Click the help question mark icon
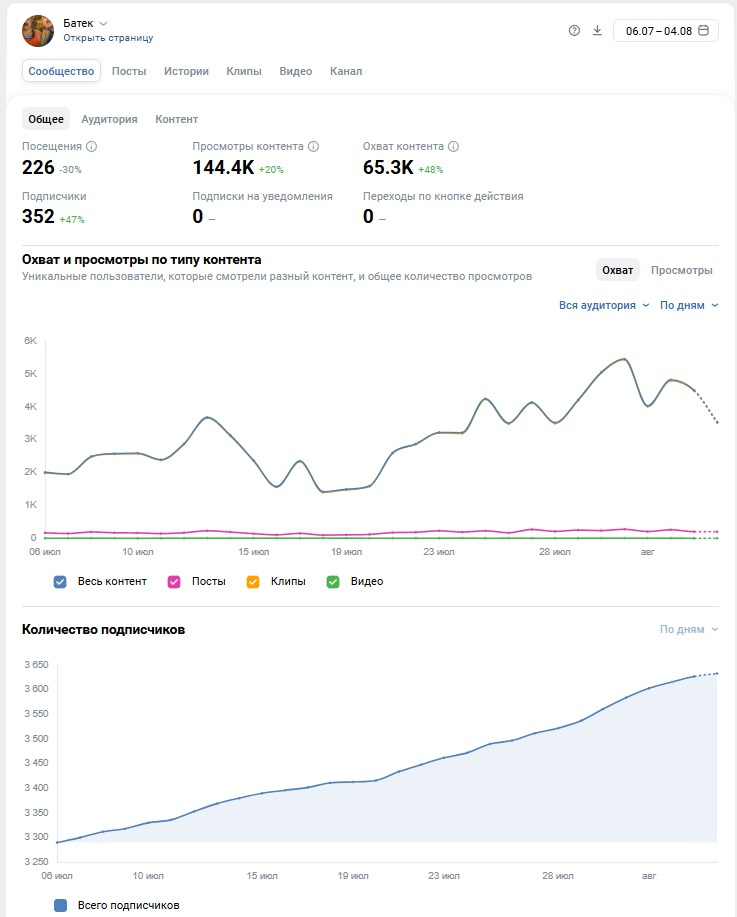737x917 pixels. [x=574, y=30]
